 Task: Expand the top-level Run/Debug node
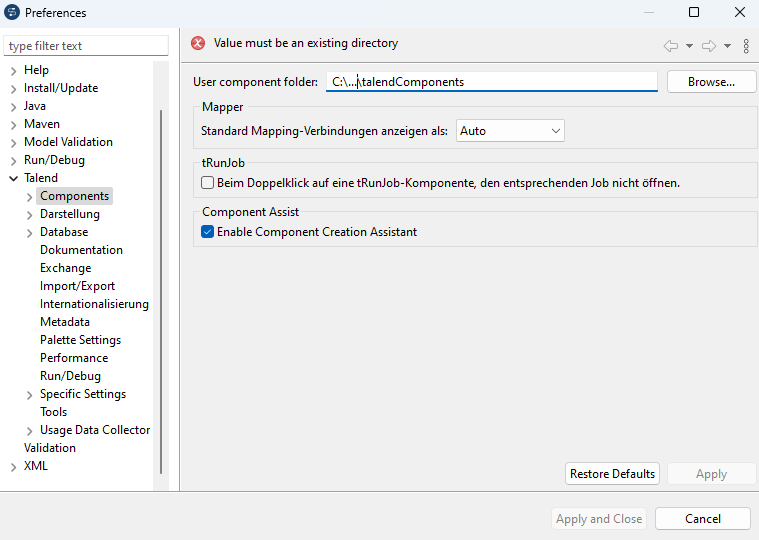pyautogui.click(x=14, y=161)
